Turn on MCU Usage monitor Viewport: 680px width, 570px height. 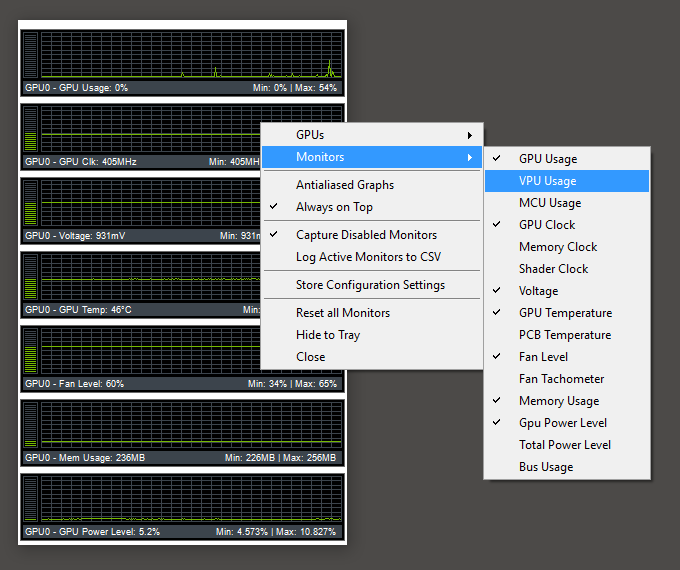click(x=549, y=203)
